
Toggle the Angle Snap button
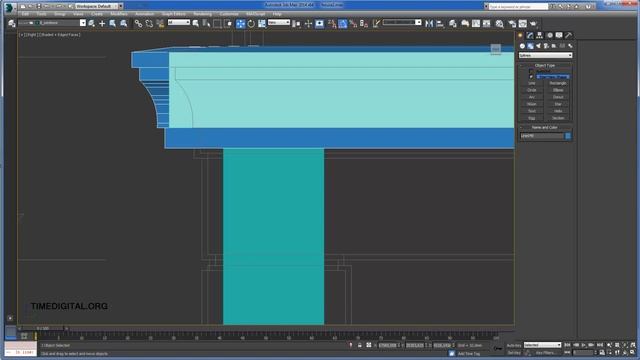pos(342,24)
